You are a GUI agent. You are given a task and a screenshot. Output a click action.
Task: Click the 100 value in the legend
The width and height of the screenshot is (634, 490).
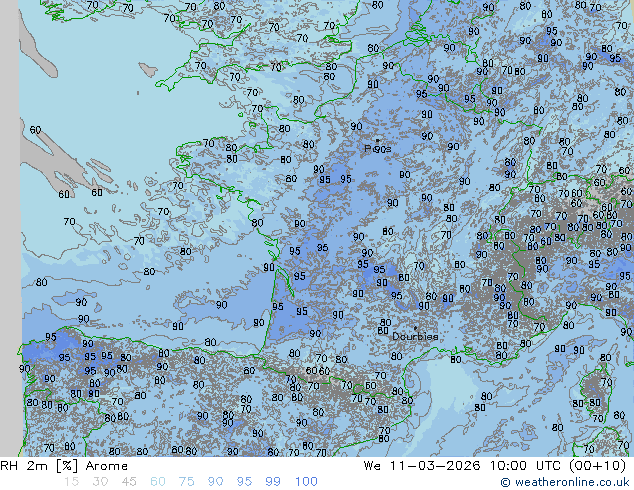(x=306, y=482)
